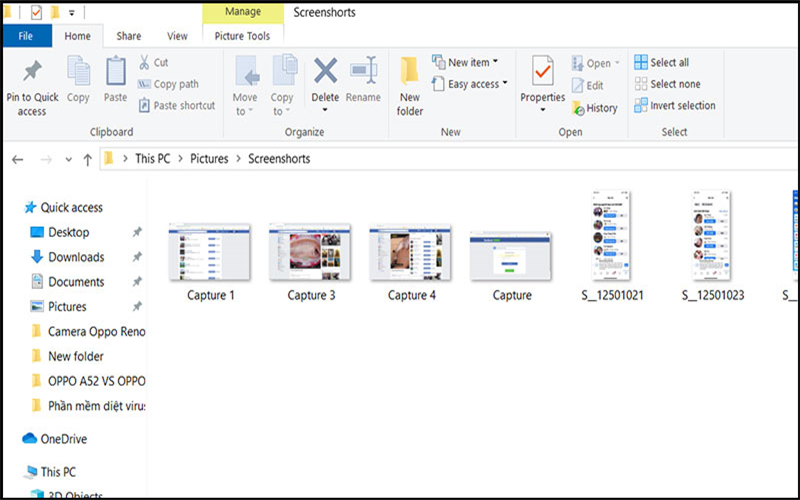Click the Paste shortcut icon

(144, 106)
